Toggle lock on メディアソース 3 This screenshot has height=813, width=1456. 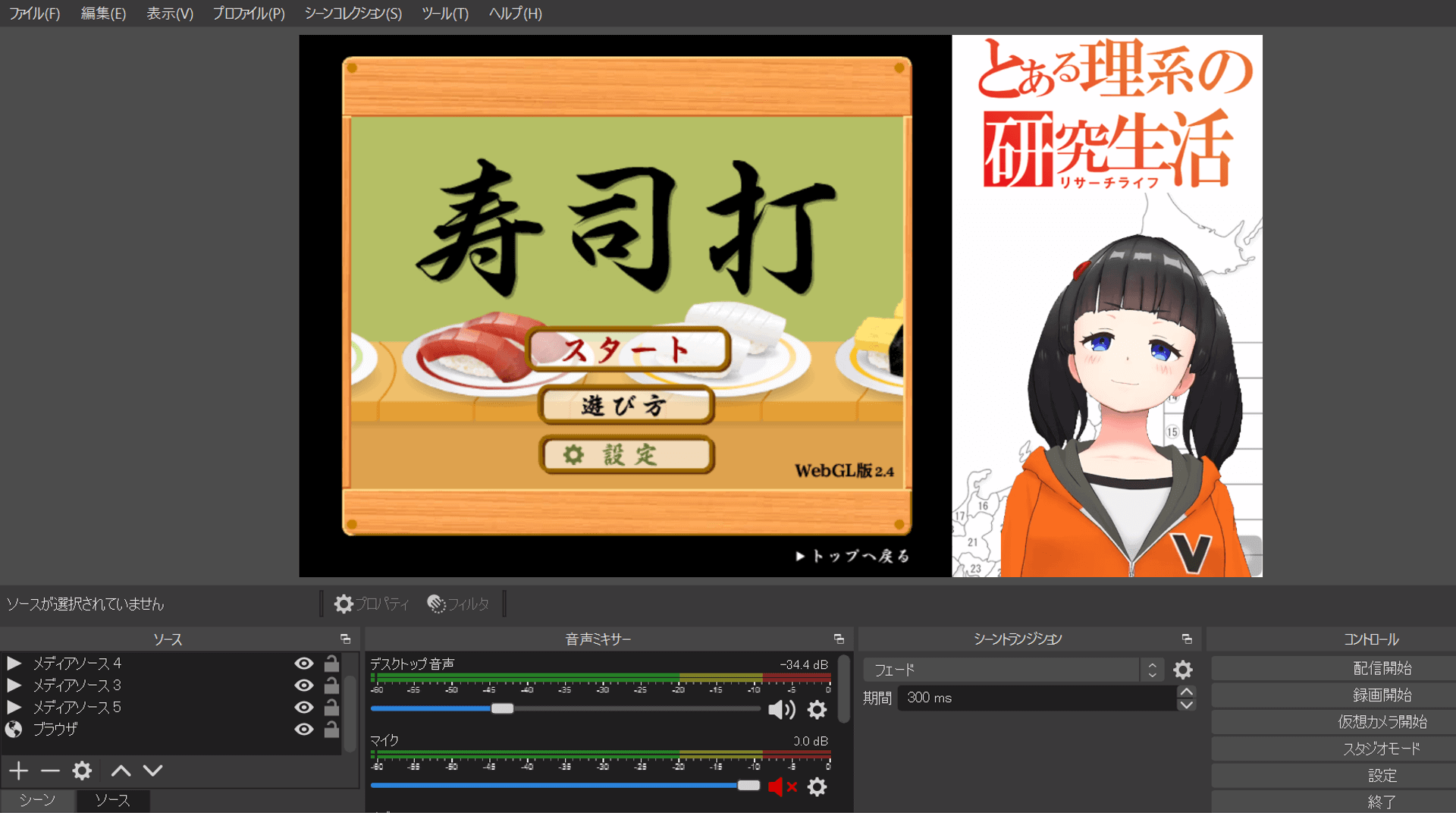(331, 686)
